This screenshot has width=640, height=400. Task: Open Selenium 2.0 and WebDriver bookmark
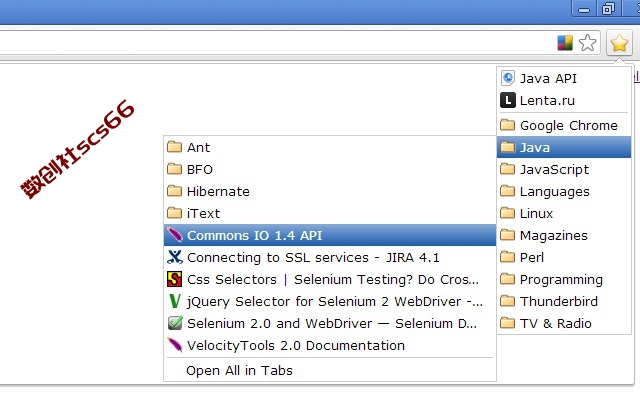(330, 324)
